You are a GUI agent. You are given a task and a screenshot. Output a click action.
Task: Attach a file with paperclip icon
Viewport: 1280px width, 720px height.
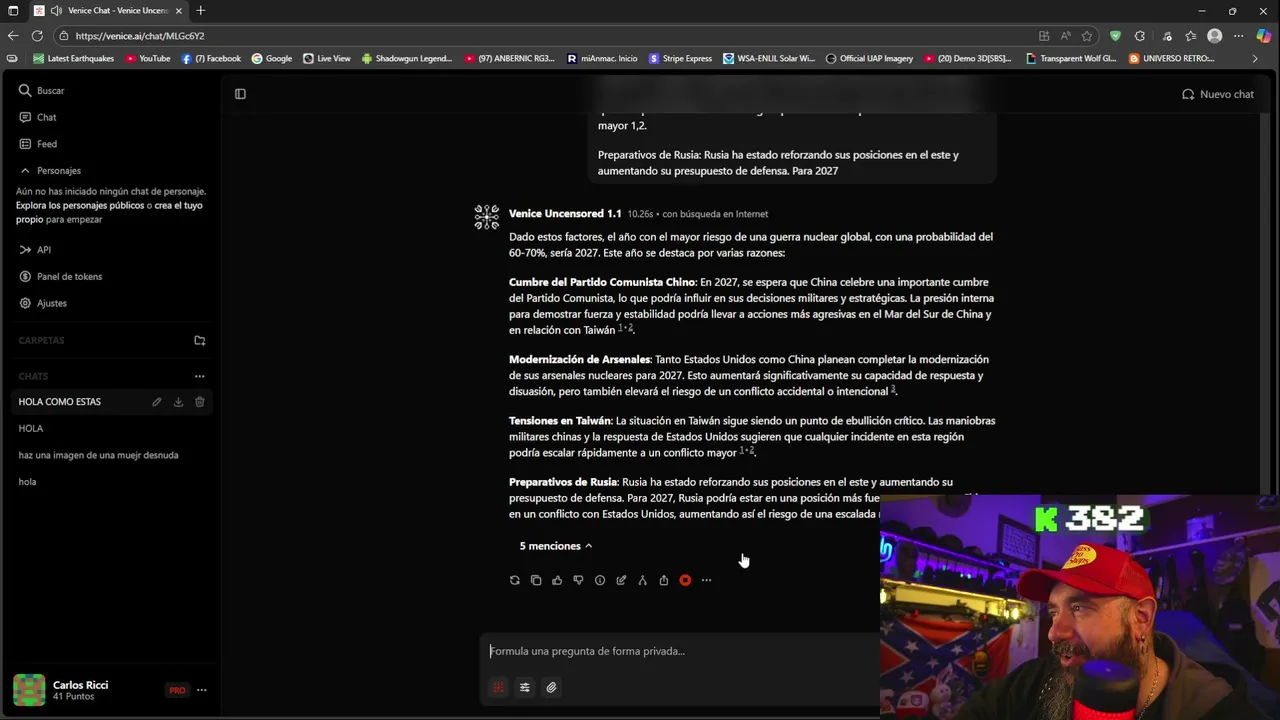tap(551, 687)
